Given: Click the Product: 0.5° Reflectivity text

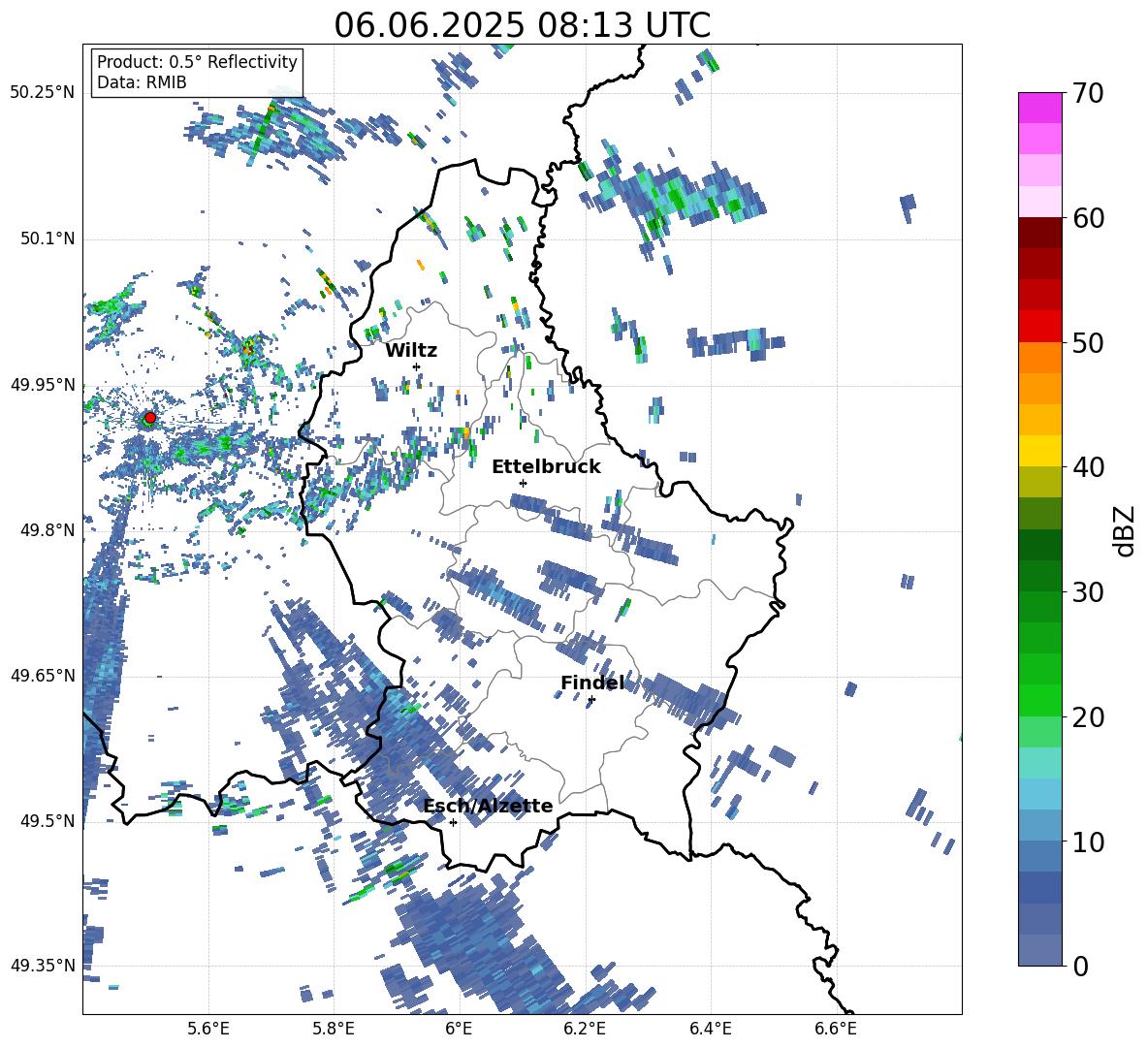Looking at the screenshot, I should pyautogui.click(x=197, y=62).
